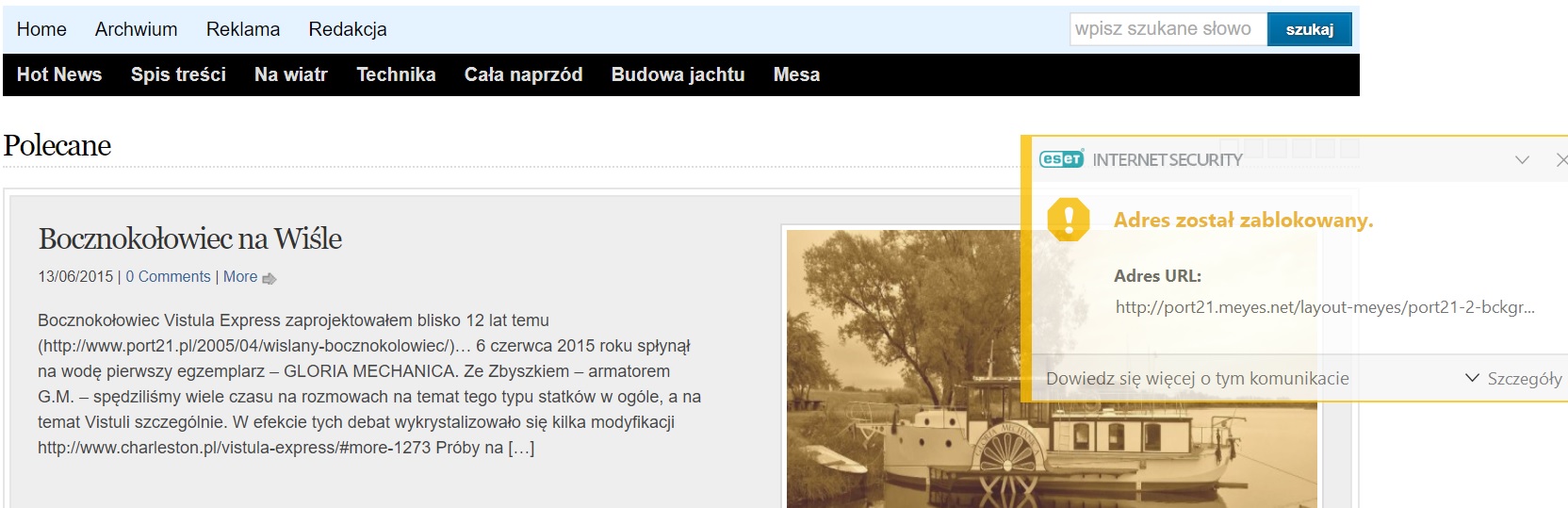The width and height of the screenshot is (1568, 508).
Task: Select the Technika category
Action: [x=396, y=74]
